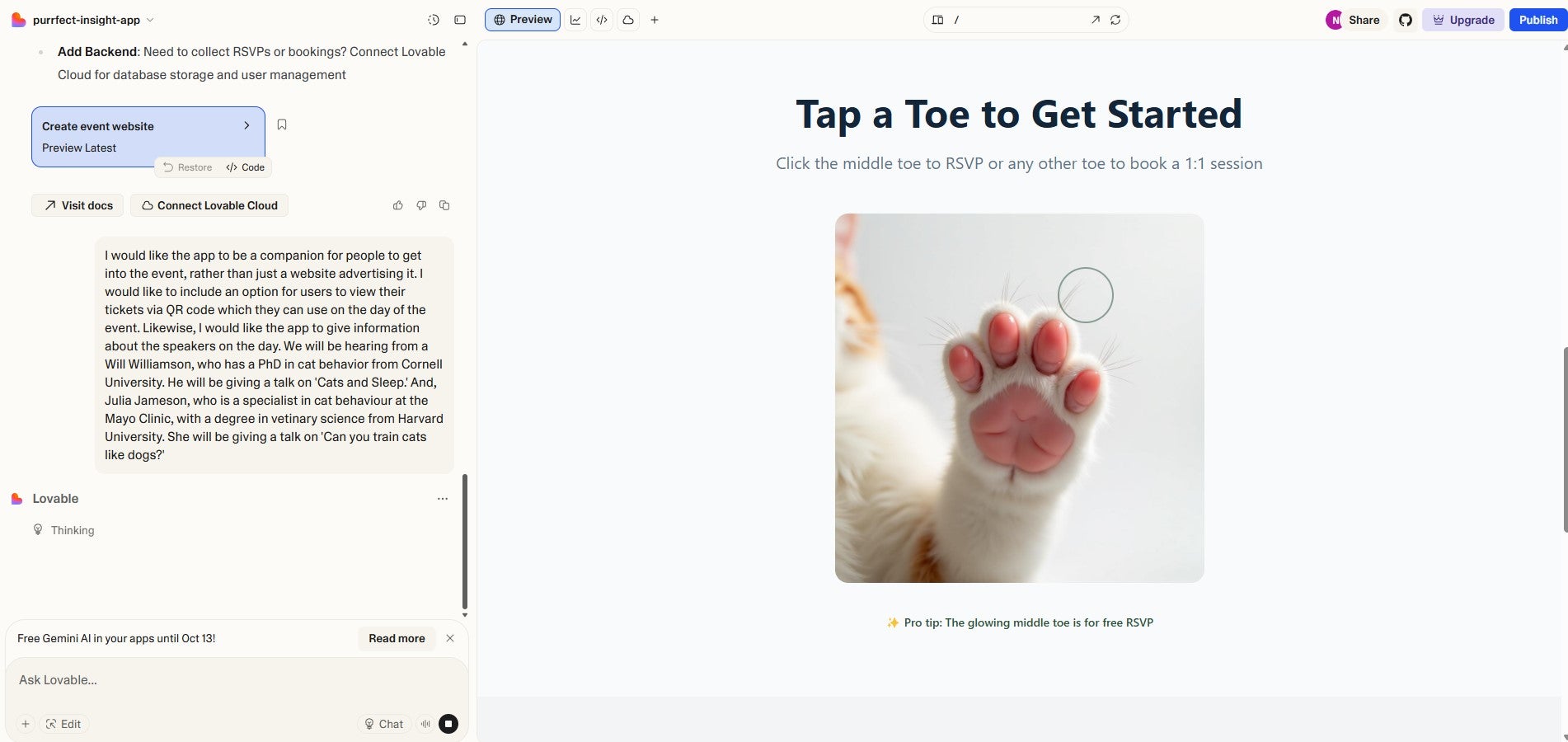Switch to the code editor view
The image size is (1568, 742).
(602, 20)
